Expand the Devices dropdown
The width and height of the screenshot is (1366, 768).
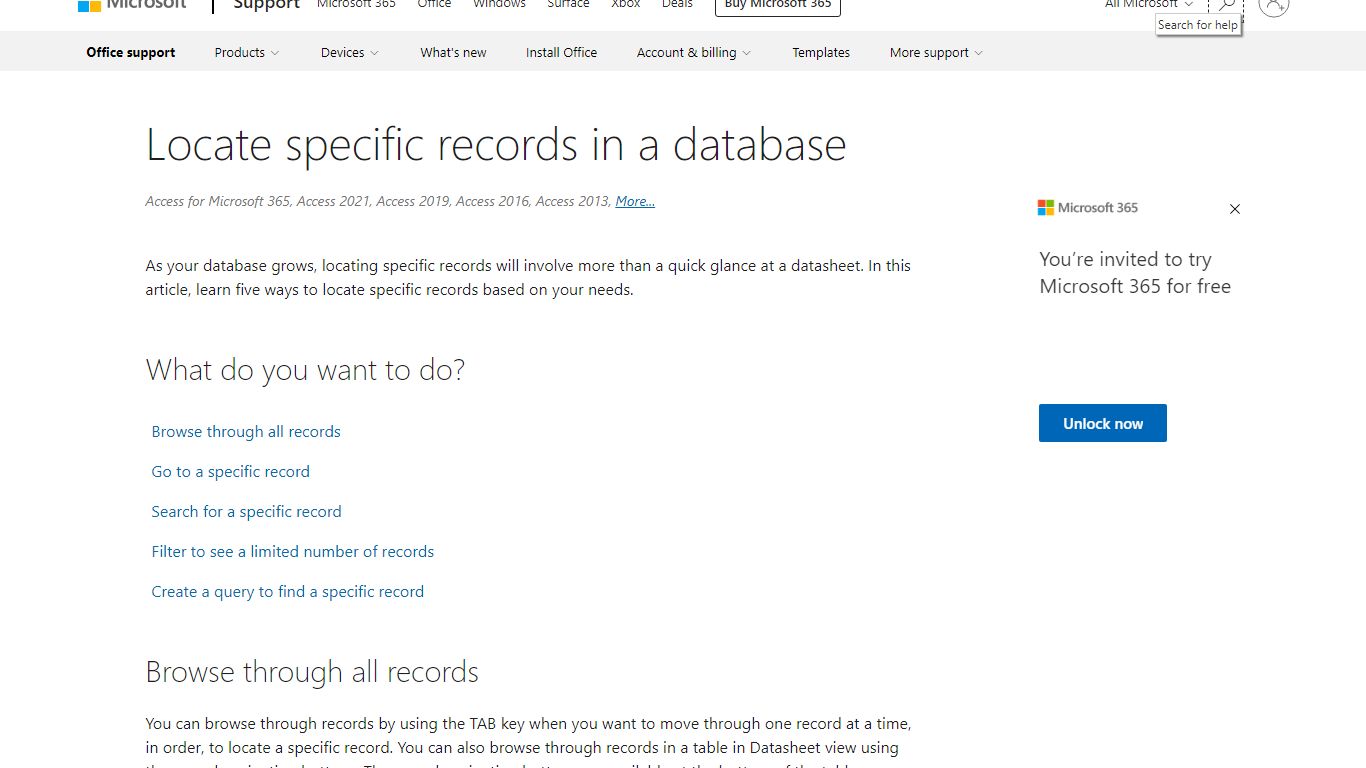tap(350, 52)
